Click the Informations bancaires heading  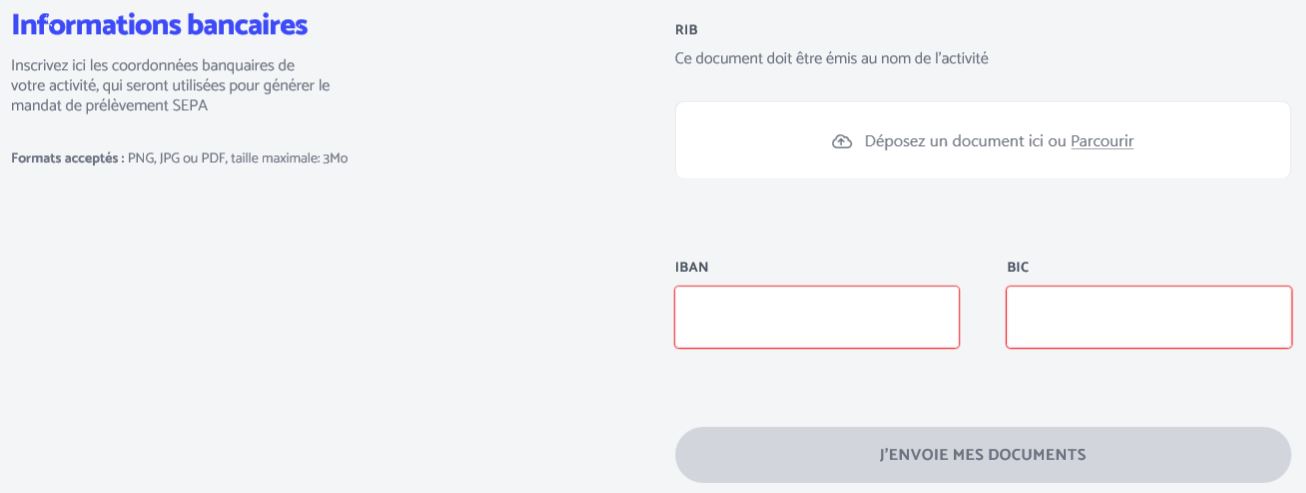point(159,24)
